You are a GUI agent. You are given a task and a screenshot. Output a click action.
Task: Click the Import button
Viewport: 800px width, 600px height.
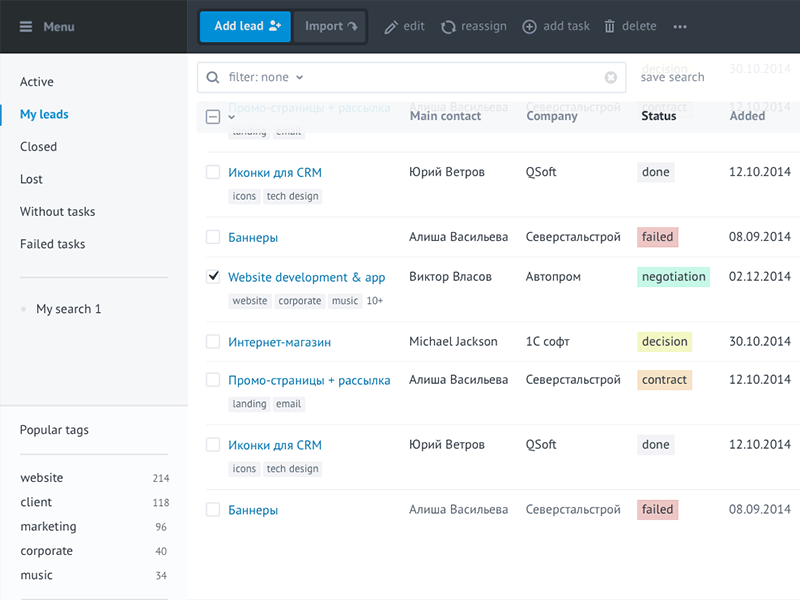(x=330, y=27)
